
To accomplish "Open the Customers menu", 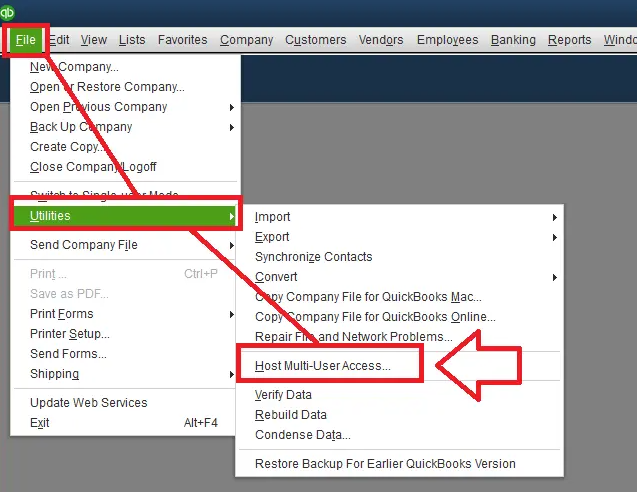I will pos(316,40).
